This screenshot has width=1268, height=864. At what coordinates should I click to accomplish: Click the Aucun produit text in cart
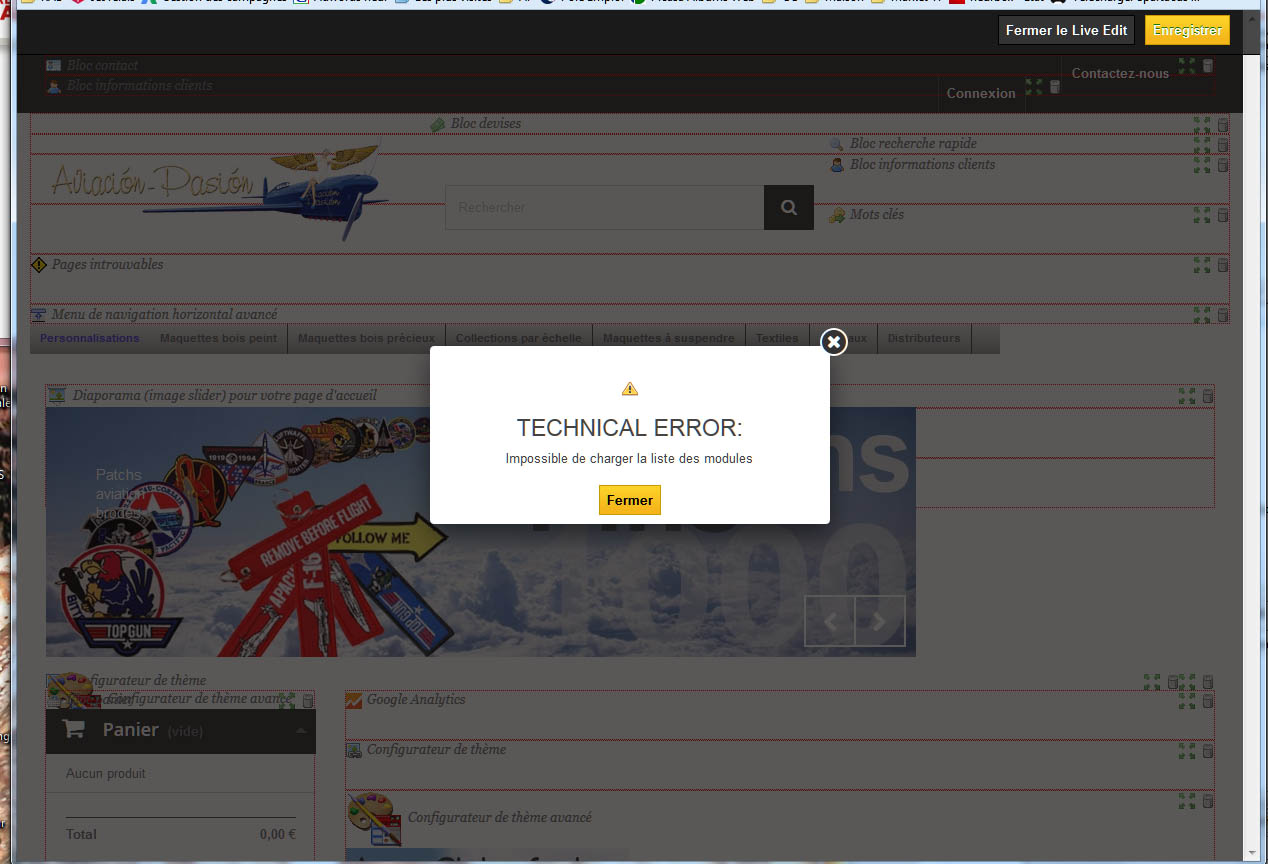tap(106, 774)
